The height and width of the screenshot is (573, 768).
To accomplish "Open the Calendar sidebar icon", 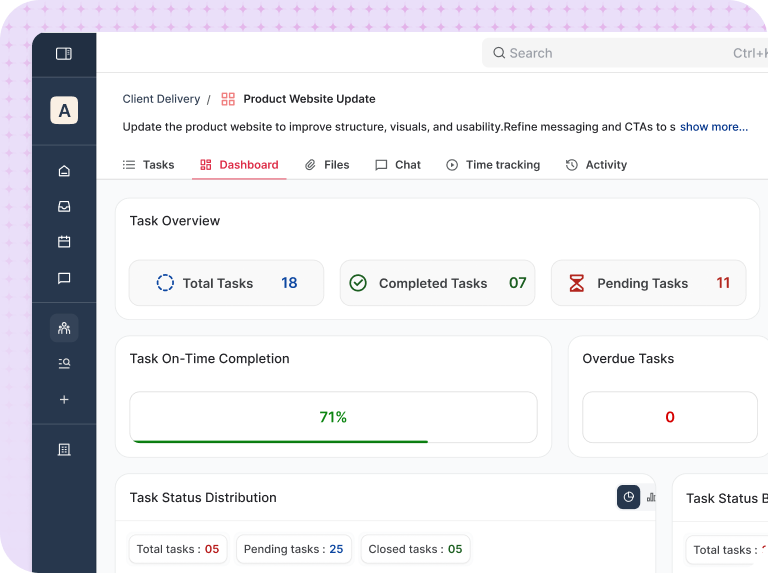I will [64, 242].
